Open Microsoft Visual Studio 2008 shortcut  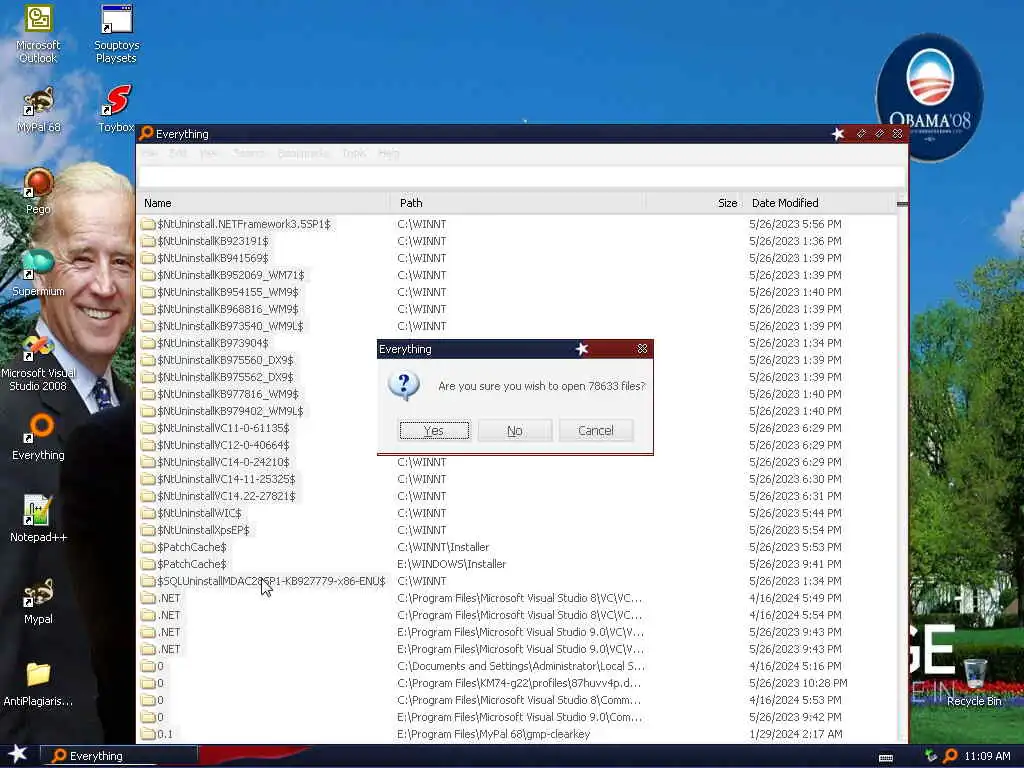tap(38, 363)
